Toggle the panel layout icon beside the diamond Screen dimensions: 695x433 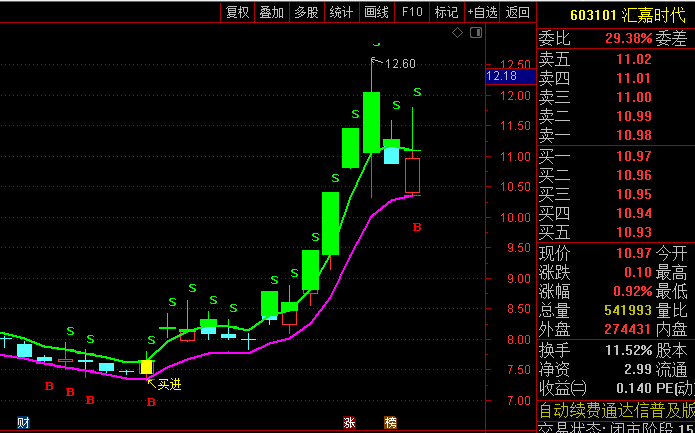click(x=476, y=32)
